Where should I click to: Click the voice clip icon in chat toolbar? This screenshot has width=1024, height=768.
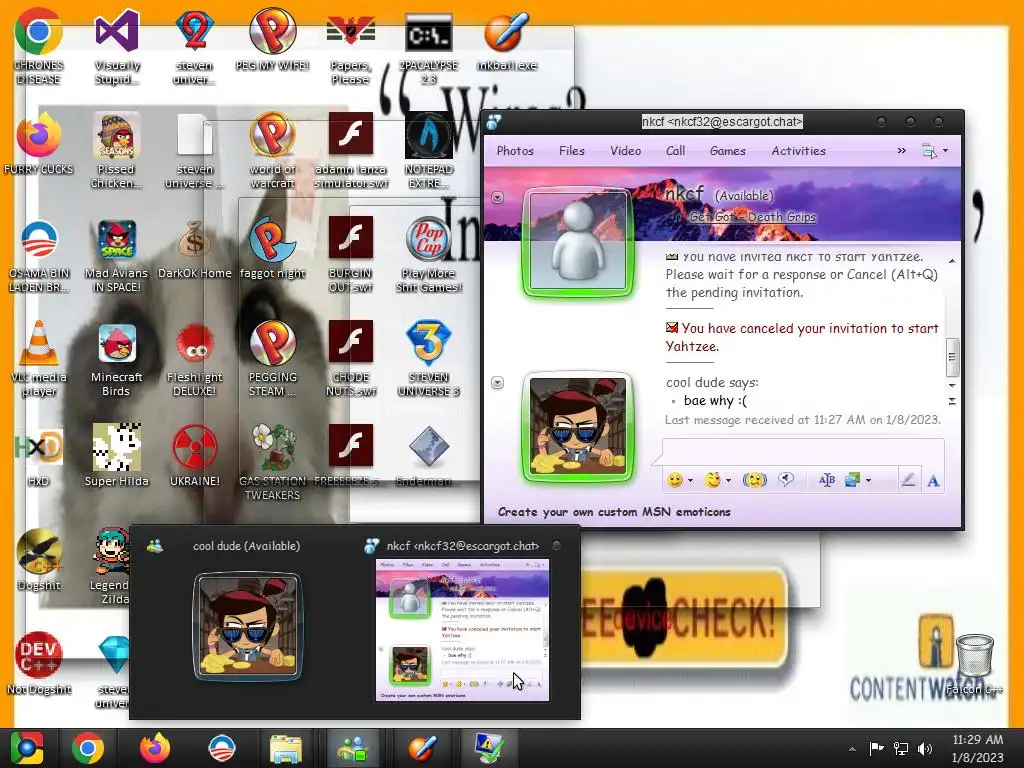click(786, 480)
